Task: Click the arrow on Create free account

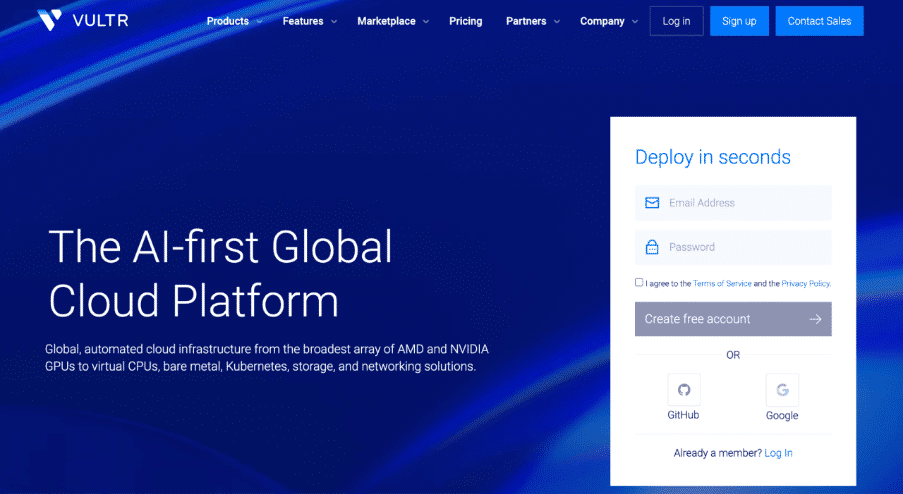Action: point(815,319)
